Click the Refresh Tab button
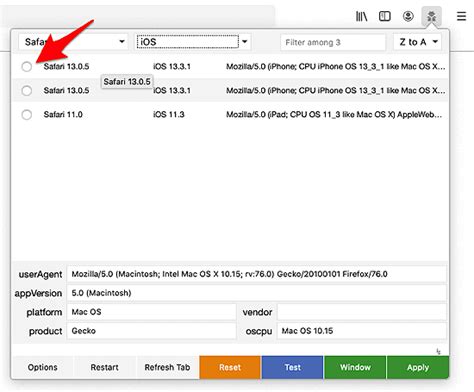The height and width of the screenshot is (392, 474). click(x=167, y=367)
